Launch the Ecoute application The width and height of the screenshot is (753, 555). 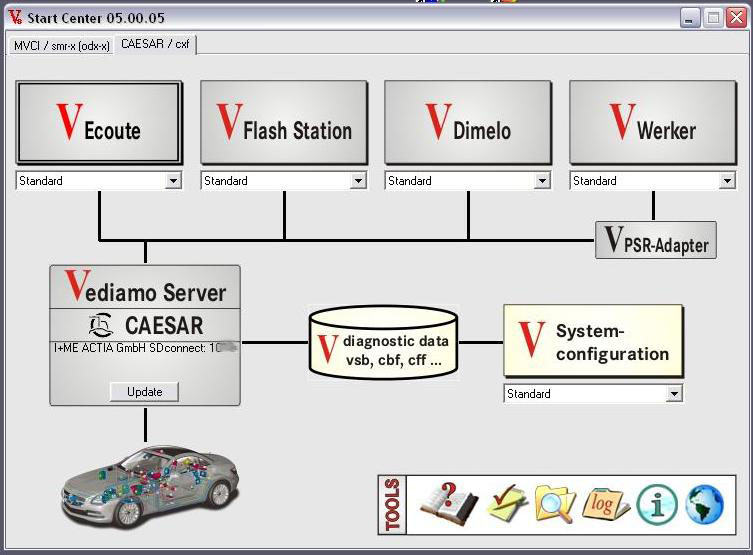(x=99, y=123)
